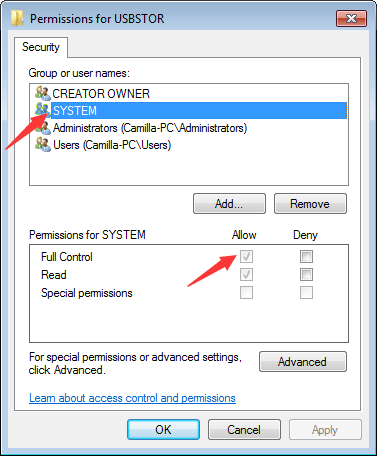377x456 pixels.
Task: Click the folder icon in title bar
Action: click(17, 18)
